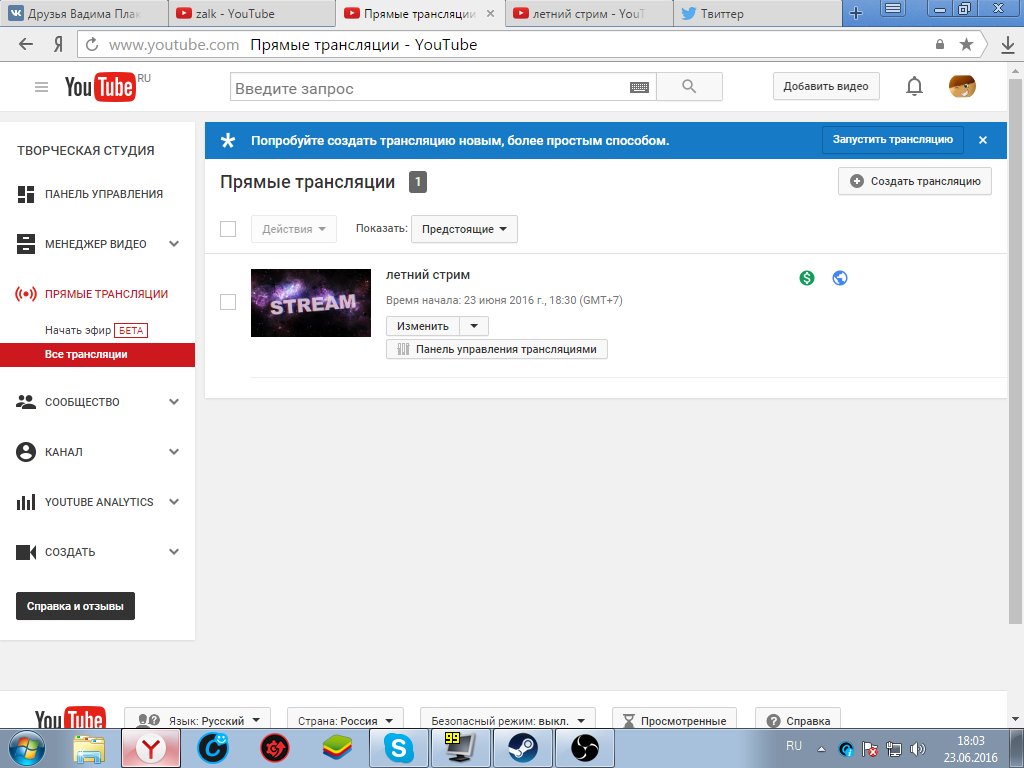
Task: Open the arrow dropdown next to Изменить
Action: (474, 326)
